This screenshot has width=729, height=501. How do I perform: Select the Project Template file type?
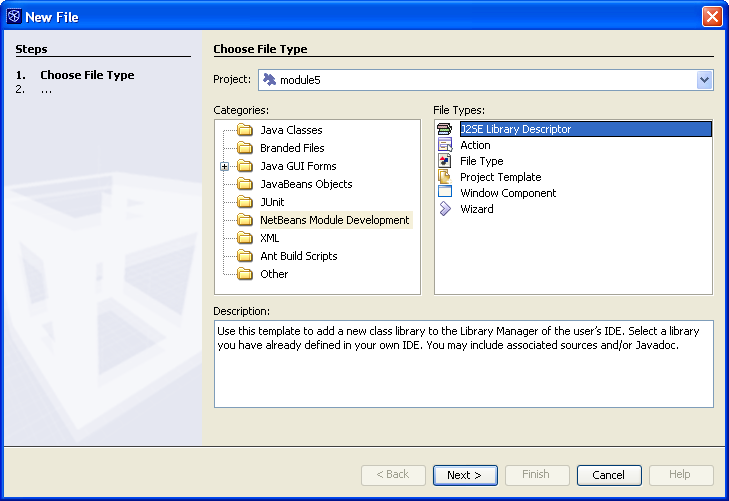coord(501,177)
